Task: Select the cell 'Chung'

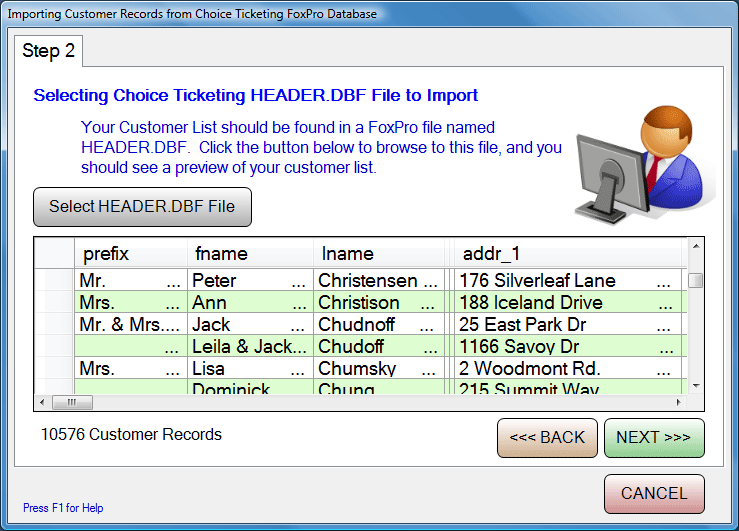Action: click(x=379, y=387)
